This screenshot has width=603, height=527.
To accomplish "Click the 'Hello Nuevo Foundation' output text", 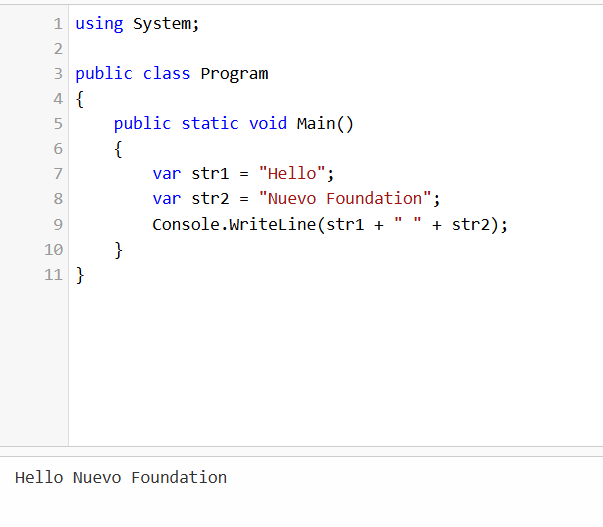I will [x=121, y=478].
